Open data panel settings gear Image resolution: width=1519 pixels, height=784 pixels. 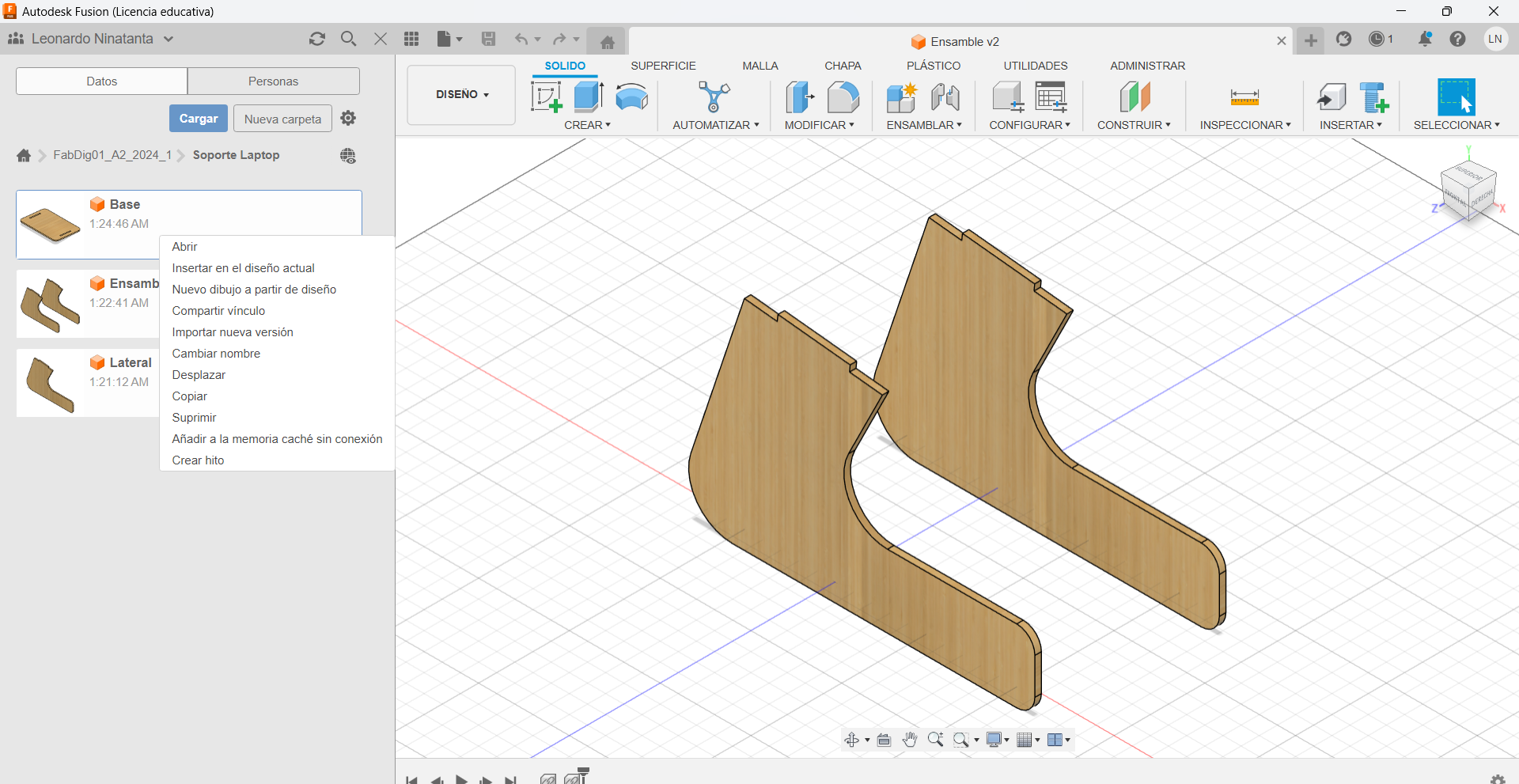[348, 118]
